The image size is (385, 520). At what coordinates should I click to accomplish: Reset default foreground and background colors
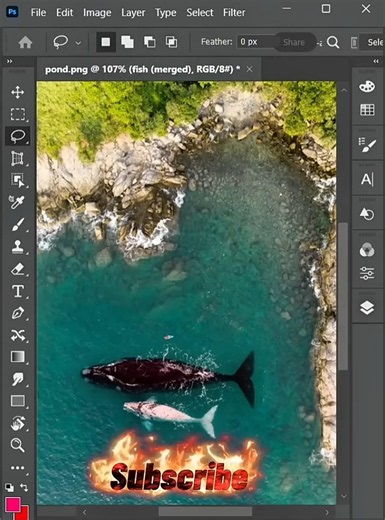coord(10,488)
